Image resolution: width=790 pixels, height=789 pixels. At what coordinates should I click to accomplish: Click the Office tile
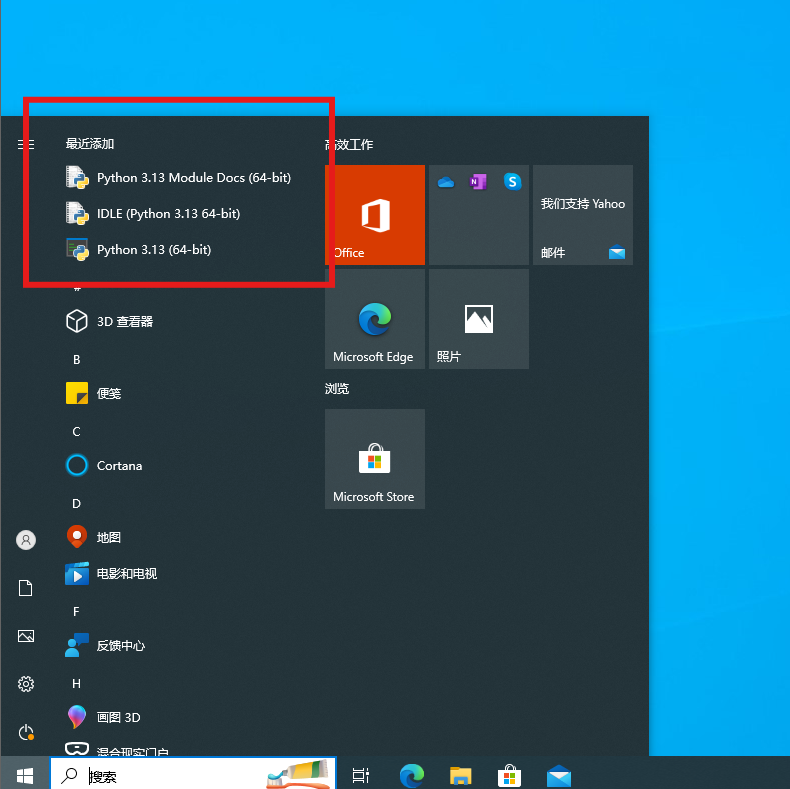pyautogui.click(x=375, y=215)
